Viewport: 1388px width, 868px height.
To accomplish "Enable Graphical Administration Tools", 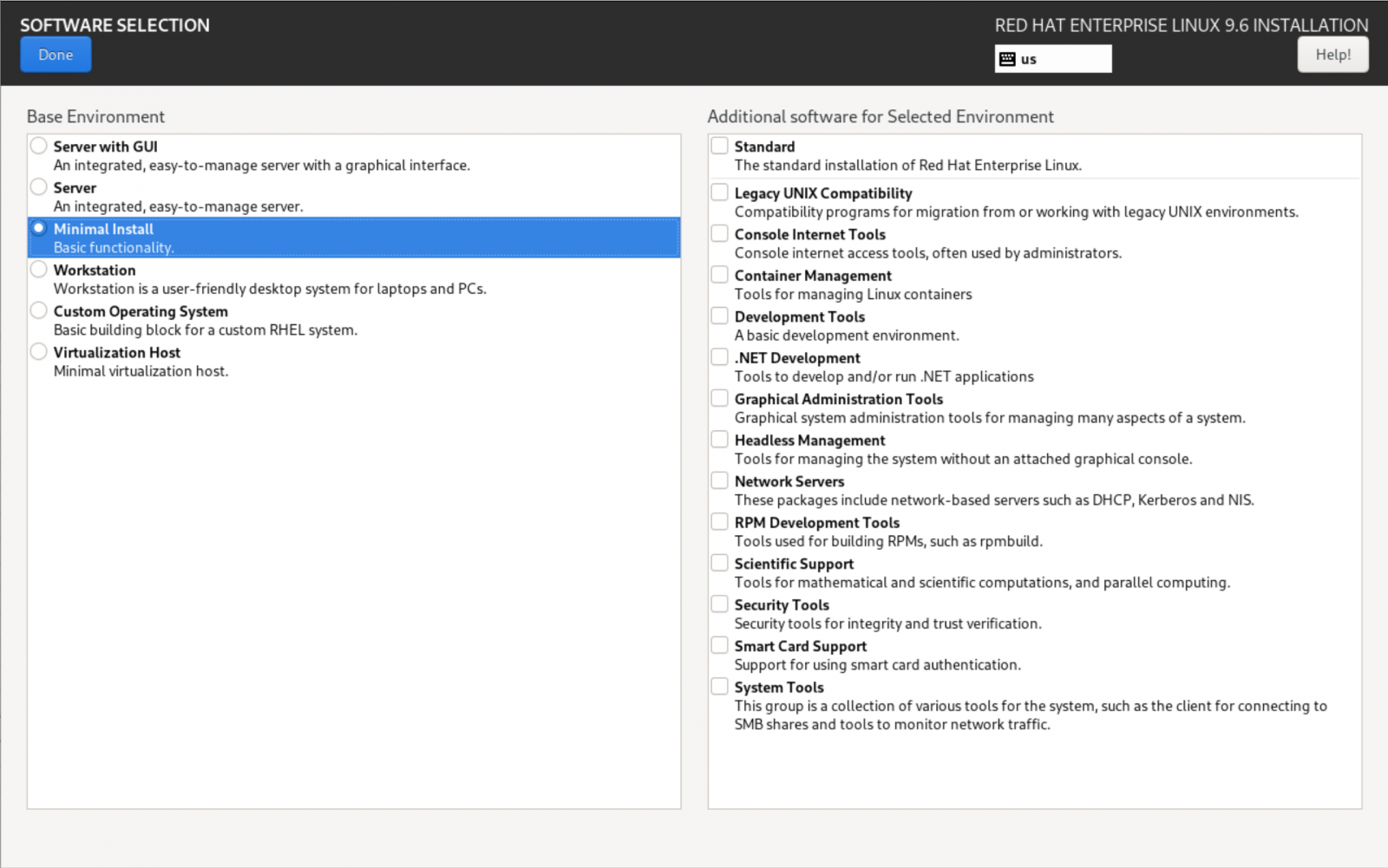I will coord(719,398).
